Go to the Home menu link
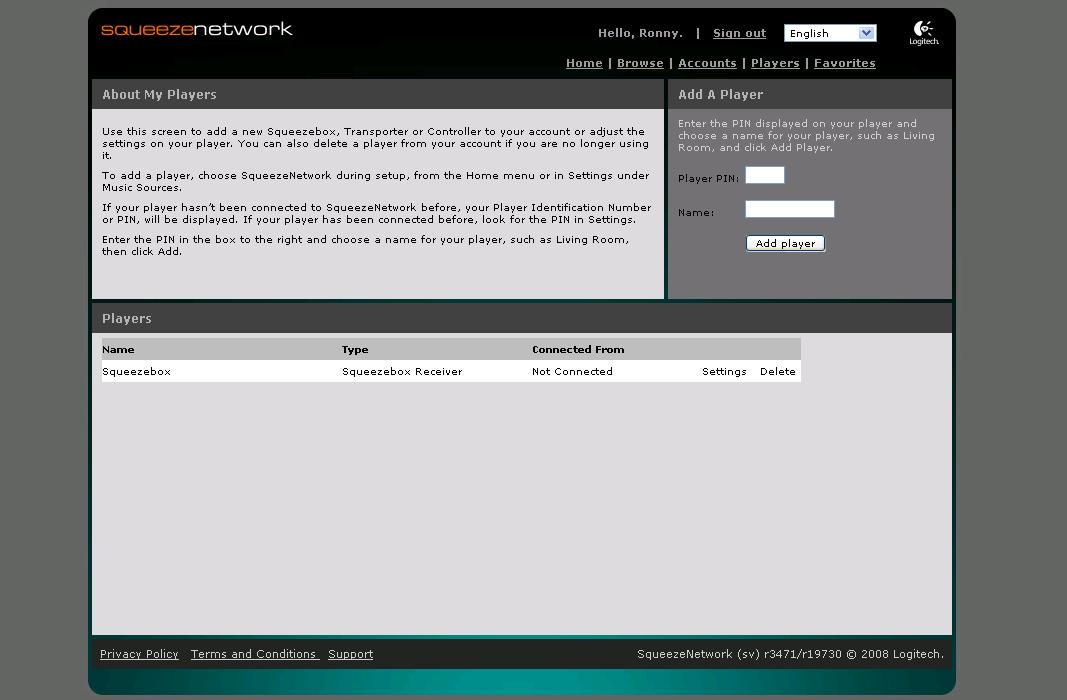The image size is (1067, 700). (584, 63)
